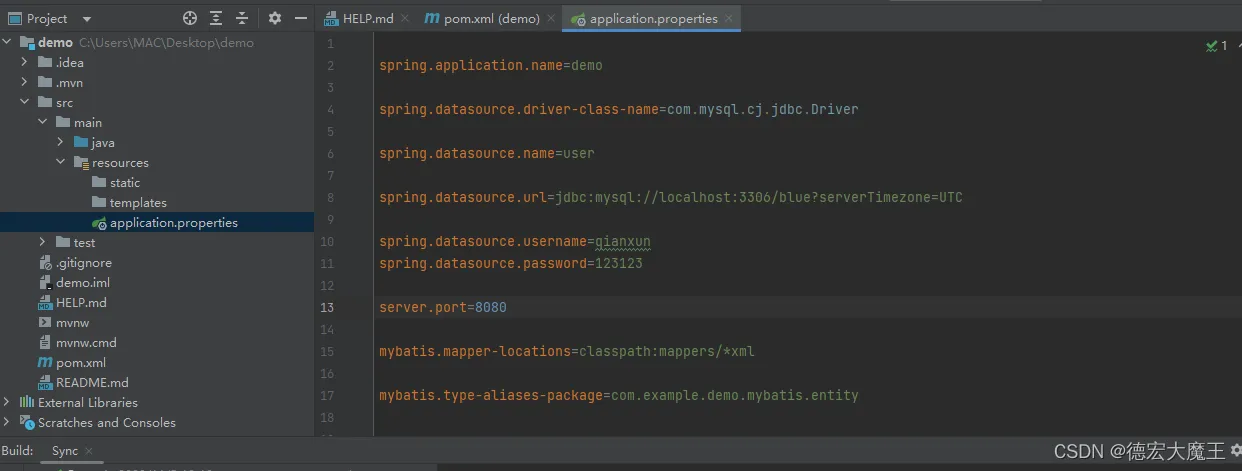This screenshot has height=471, width=1242.
Task: Expand the External Libraries node
Action: pyautogui.click(x=8, y=402)
